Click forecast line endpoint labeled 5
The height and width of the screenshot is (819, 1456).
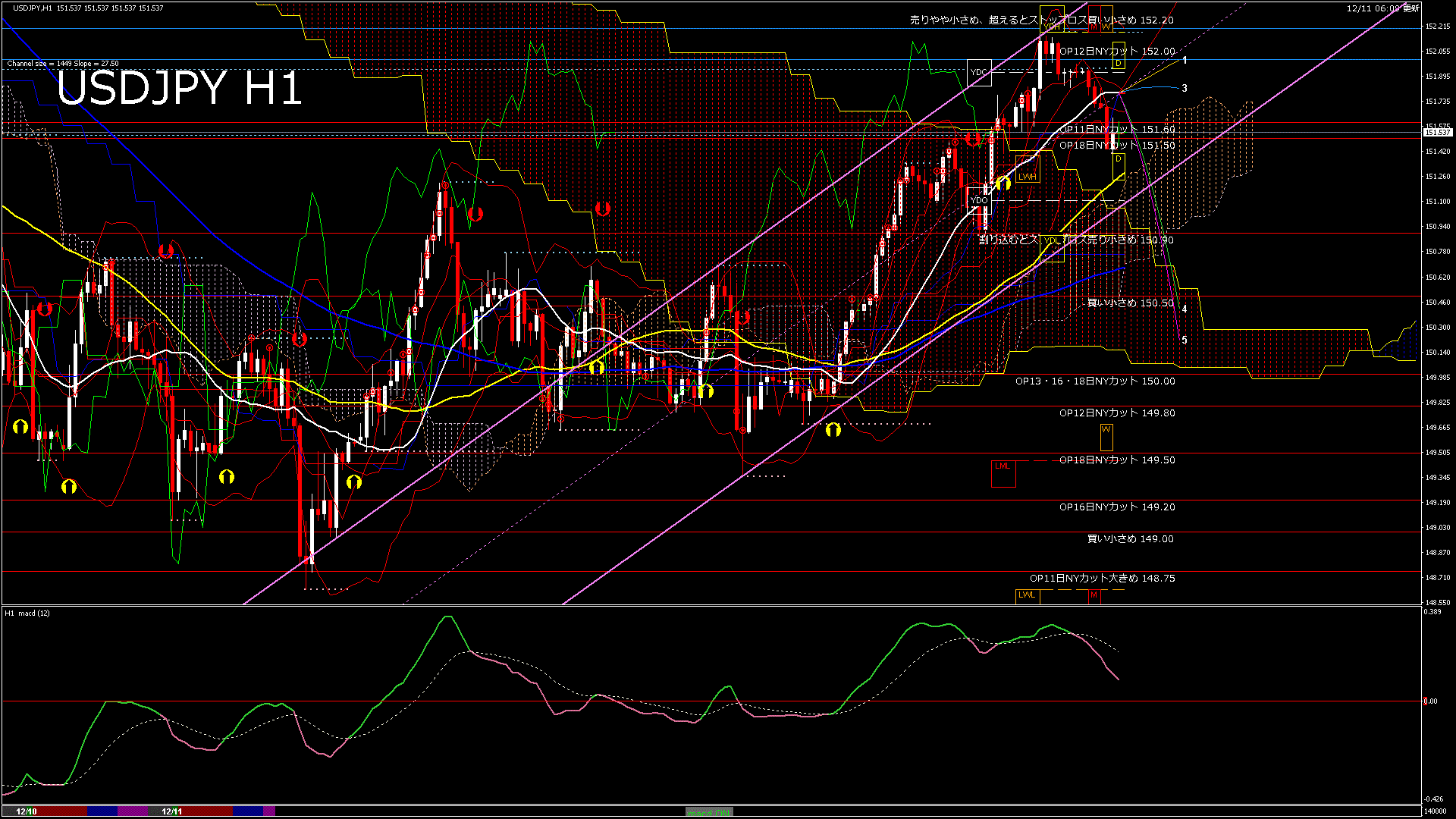1185,340
